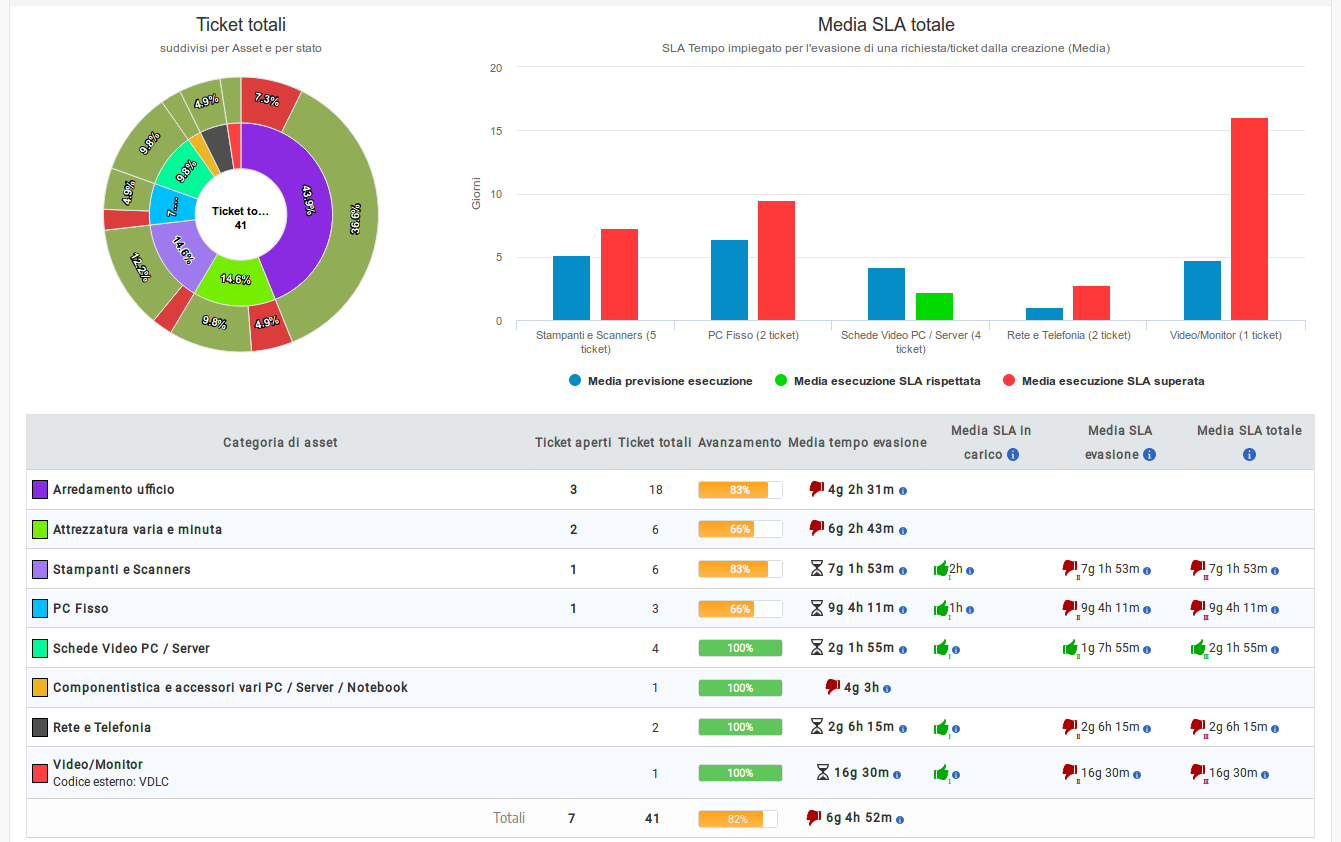Click Ticket aperti column header
The height and width of the screenshot is (842, 1341).
(573, 442)
